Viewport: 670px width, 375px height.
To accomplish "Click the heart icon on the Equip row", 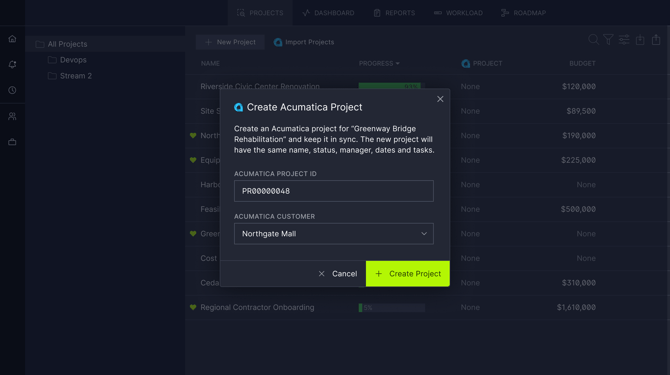I will (193, 160).
